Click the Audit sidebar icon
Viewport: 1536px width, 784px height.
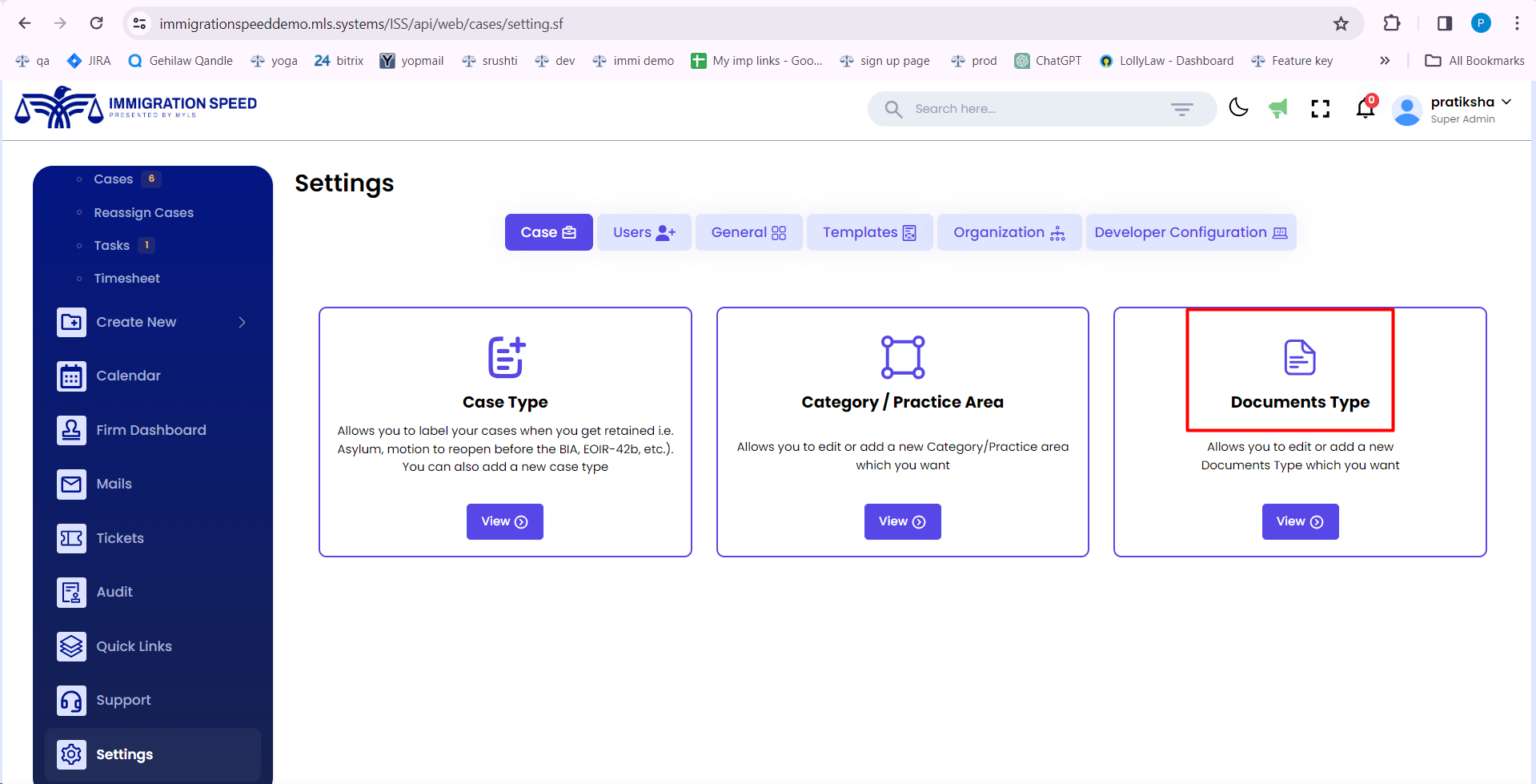coord(71,592)
